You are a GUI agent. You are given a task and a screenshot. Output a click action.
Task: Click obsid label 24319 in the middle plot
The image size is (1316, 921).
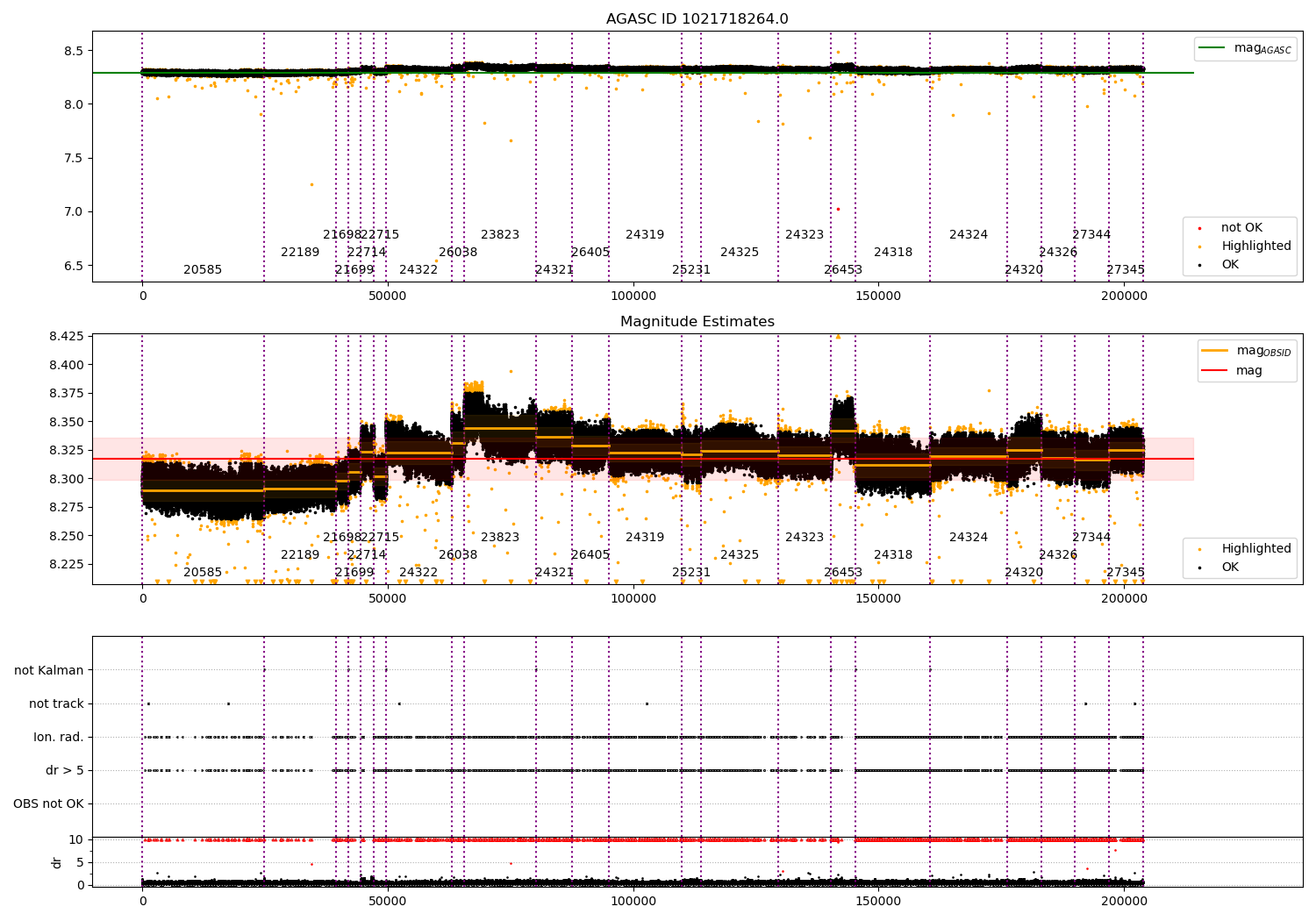tap(645, 538)
